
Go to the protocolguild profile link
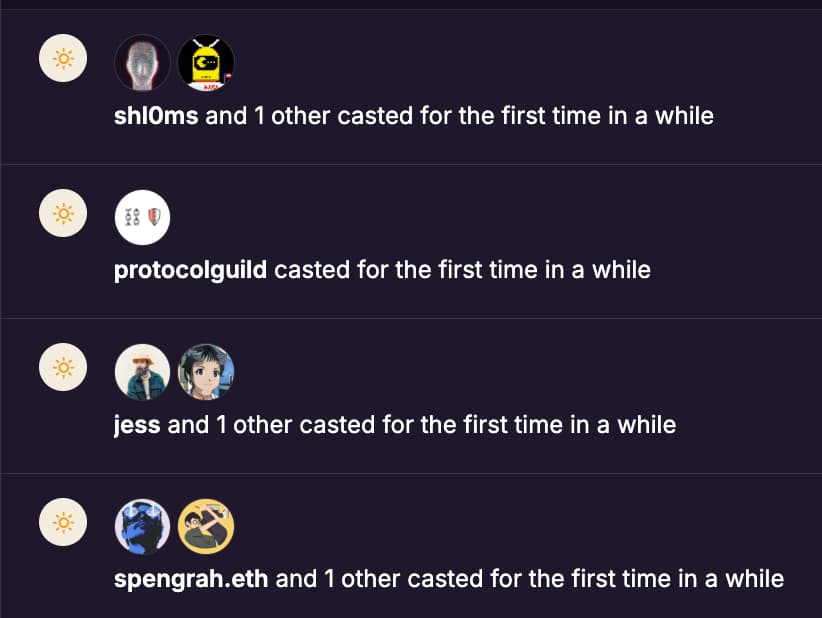tap(191, 270)
